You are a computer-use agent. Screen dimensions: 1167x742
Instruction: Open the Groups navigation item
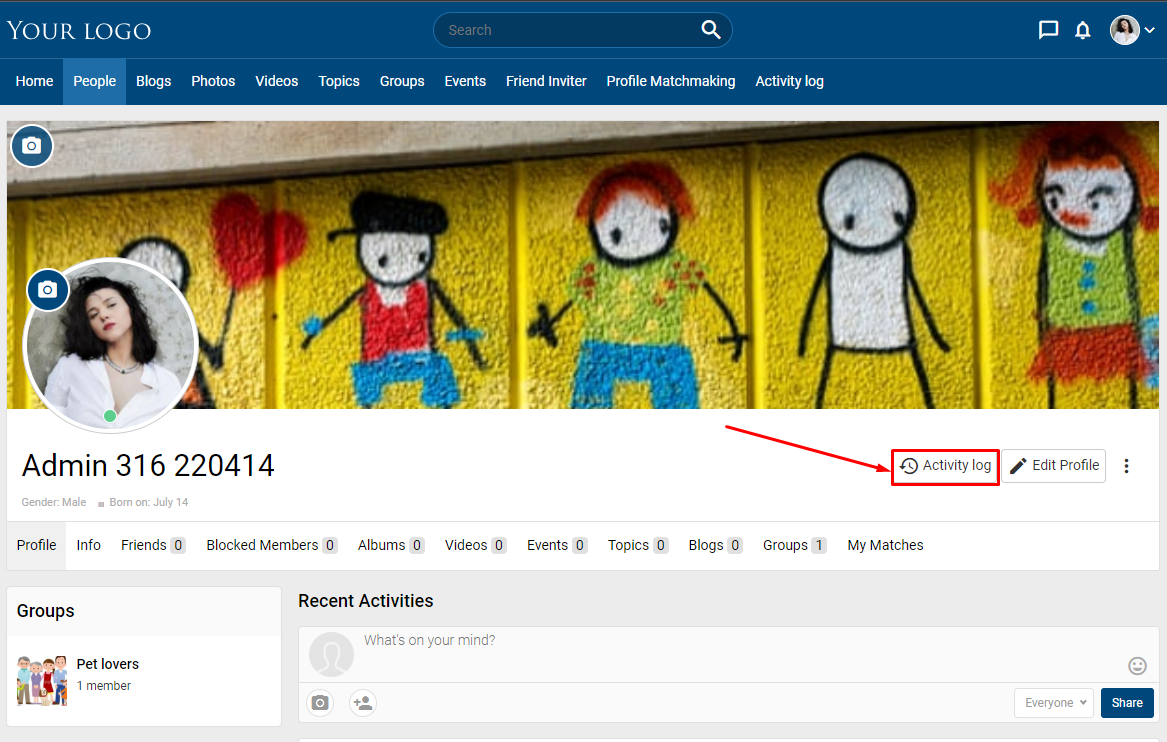(x=402, y=81)
